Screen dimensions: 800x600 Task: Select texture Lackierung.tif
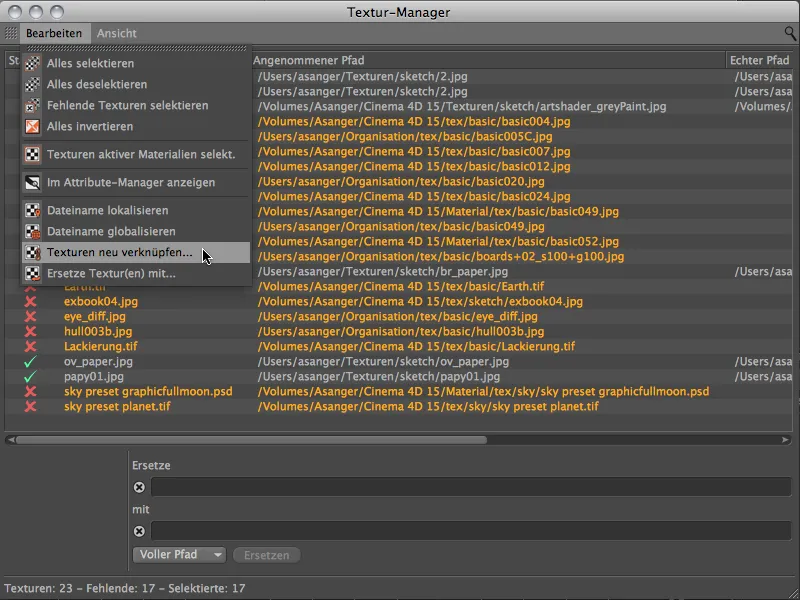point(101,346)
